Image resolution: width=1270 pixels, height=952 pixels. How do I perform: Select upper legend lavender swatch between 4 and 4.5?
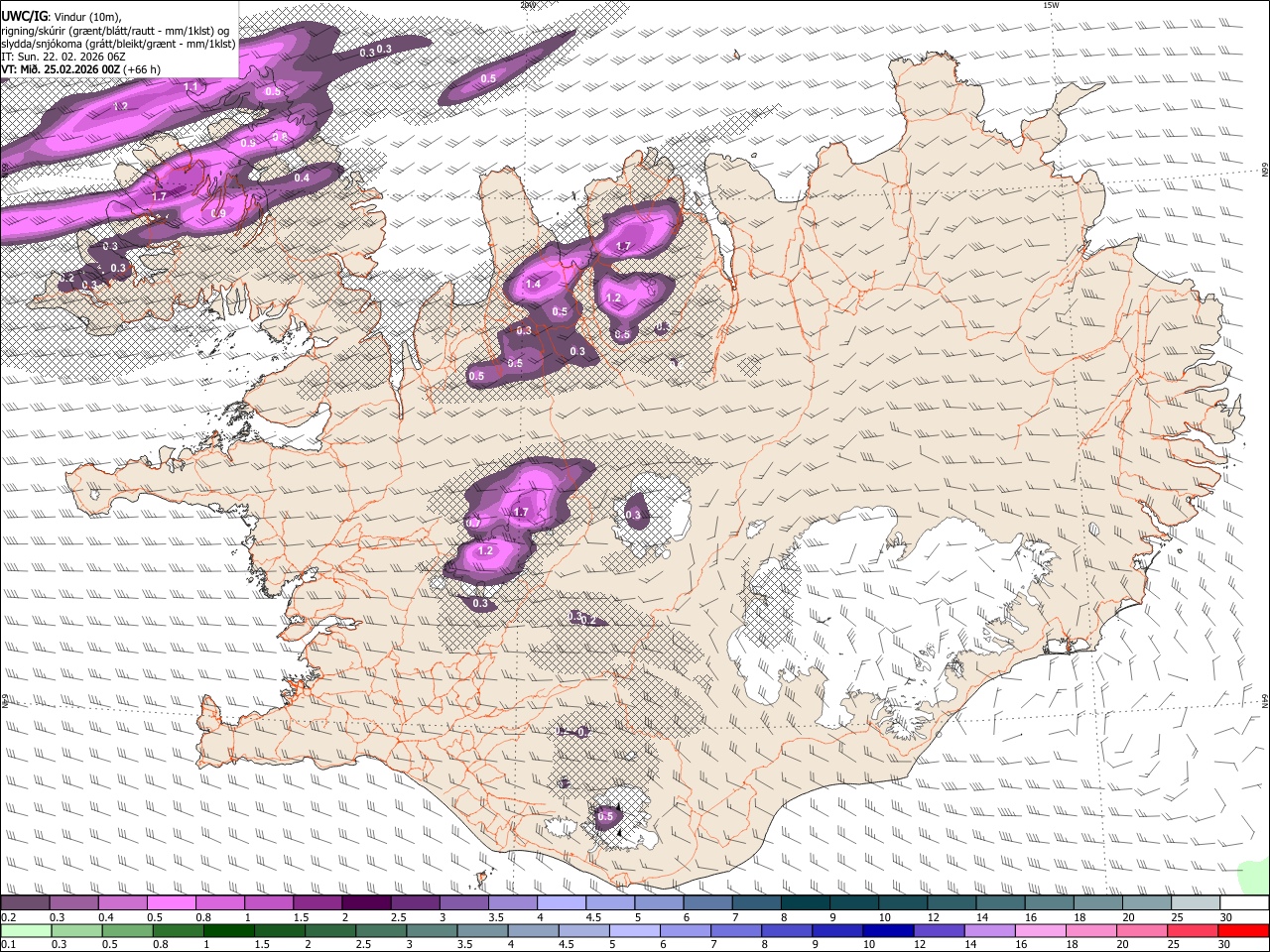tap(562, 902)
